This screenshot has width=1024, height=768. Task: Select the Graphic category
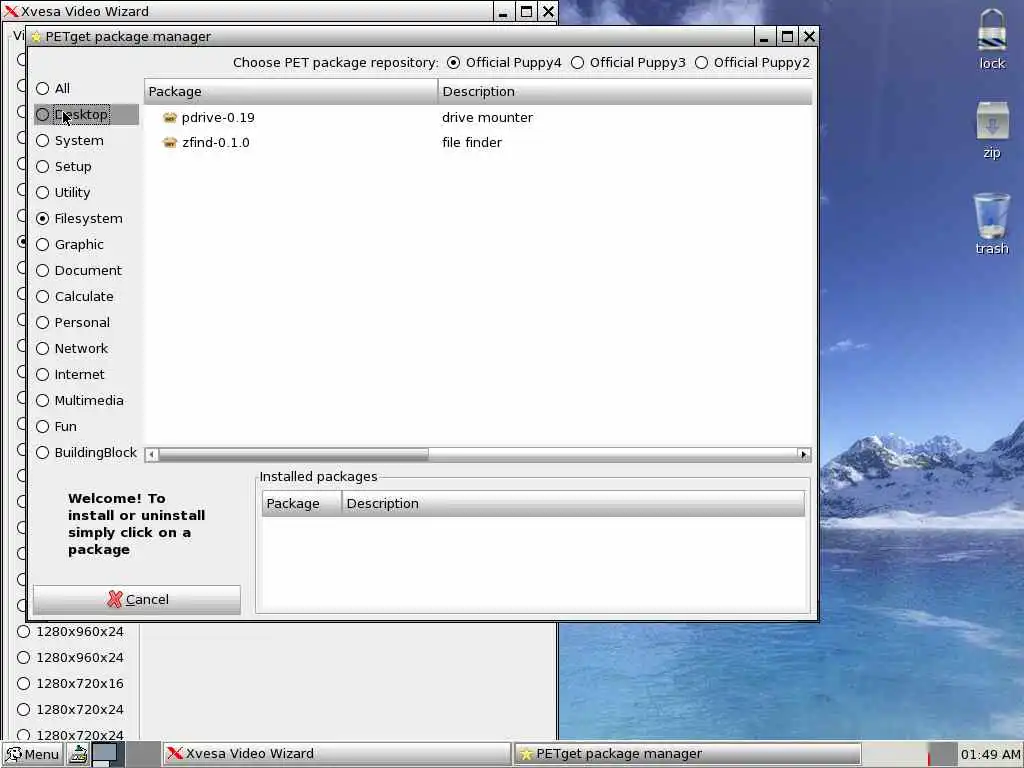(70, 244)
